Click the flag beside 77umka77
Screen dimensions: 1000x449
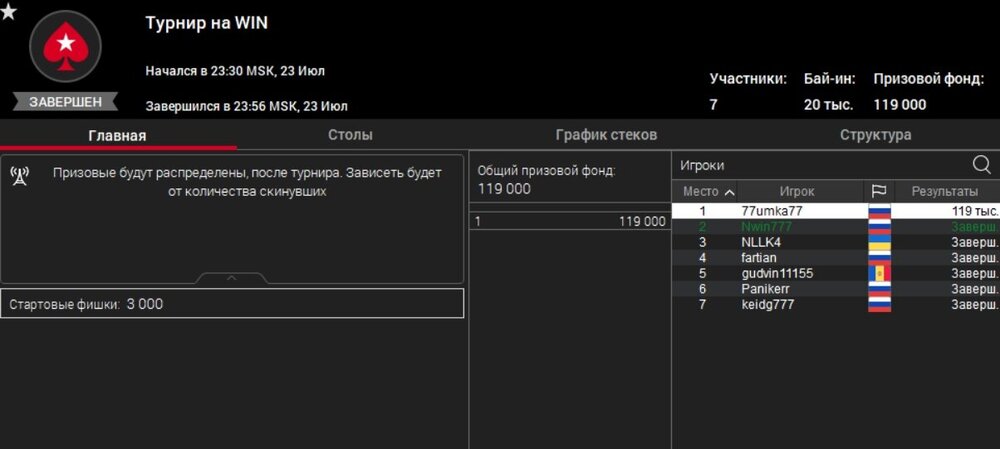(x=879, y=211)
